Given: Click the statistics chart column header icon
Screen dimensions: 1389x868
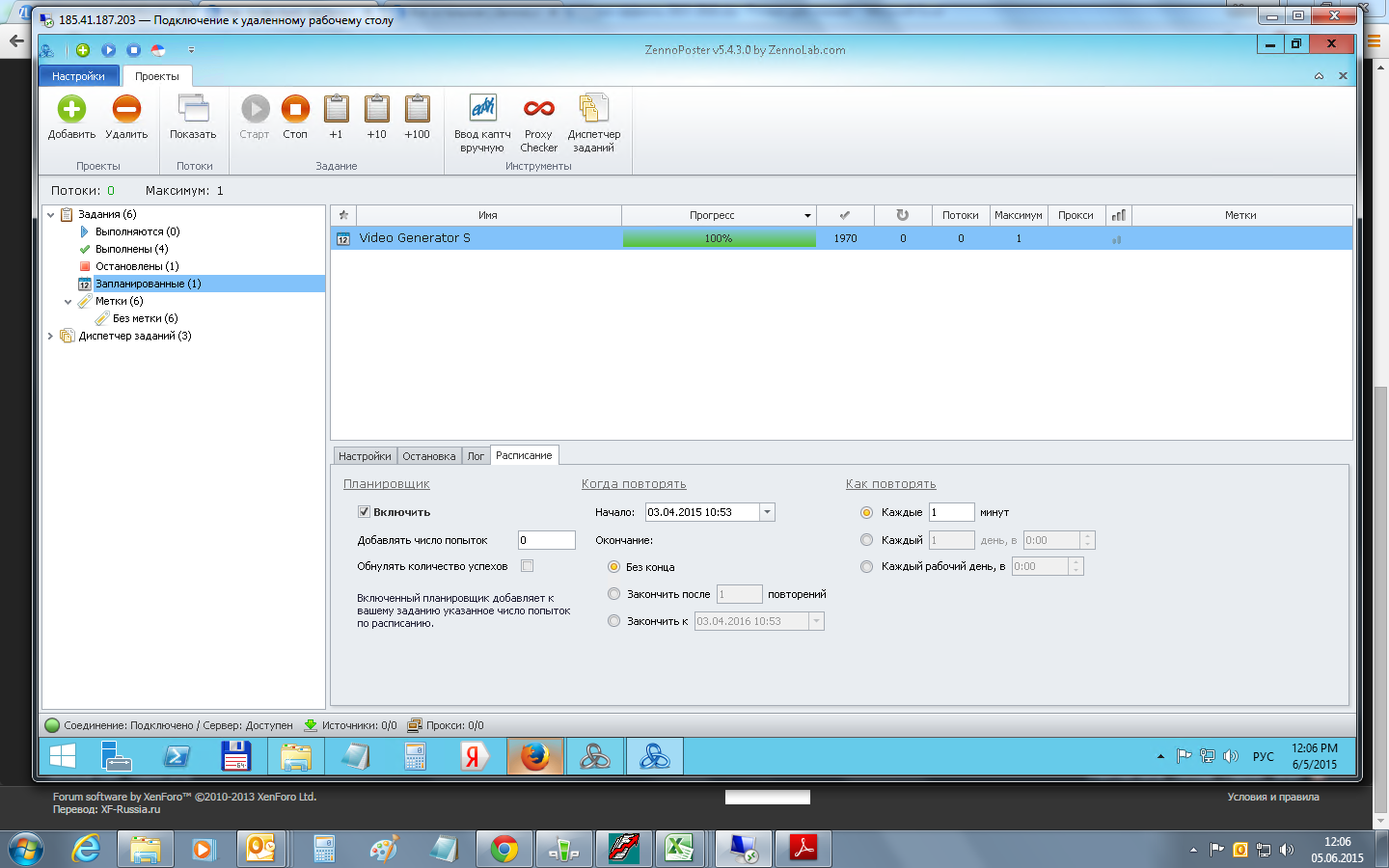Looking at the screenshot, I should [1118, 215].
